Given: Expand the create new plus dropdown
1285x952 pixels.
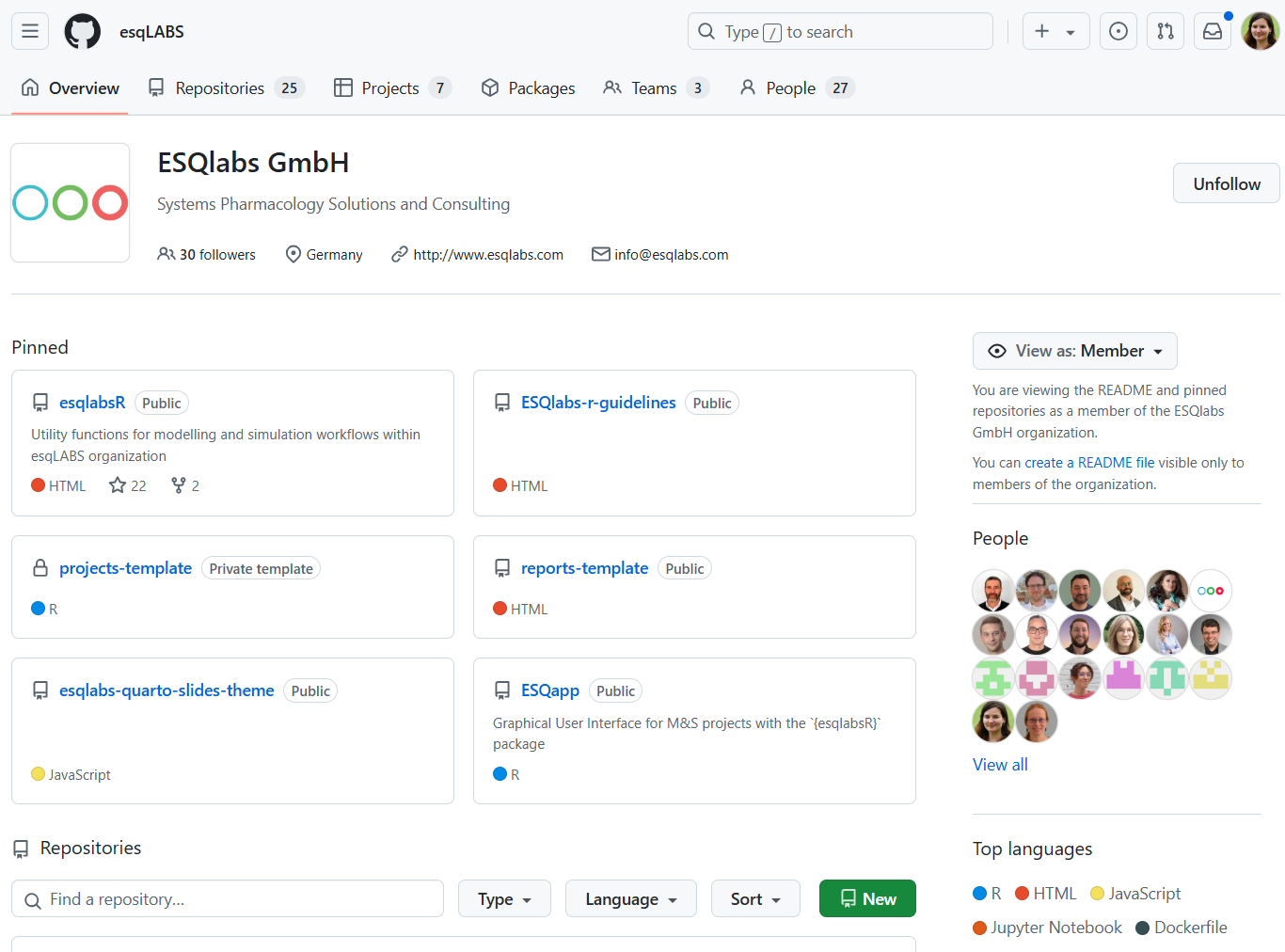Looking at the screenshot, I should pos(1055,31).
